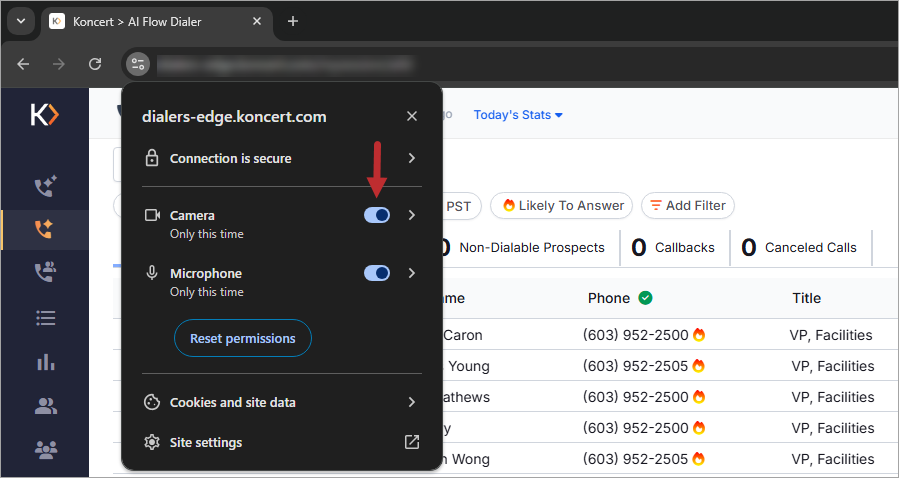Click dialers-edge.koncert.com heading text
This screenshot has height=478, width=899.
coord(234,117)
